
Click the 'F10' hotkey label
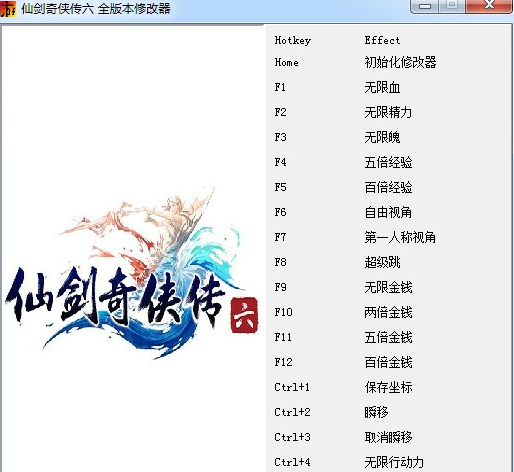pos(283,312)
